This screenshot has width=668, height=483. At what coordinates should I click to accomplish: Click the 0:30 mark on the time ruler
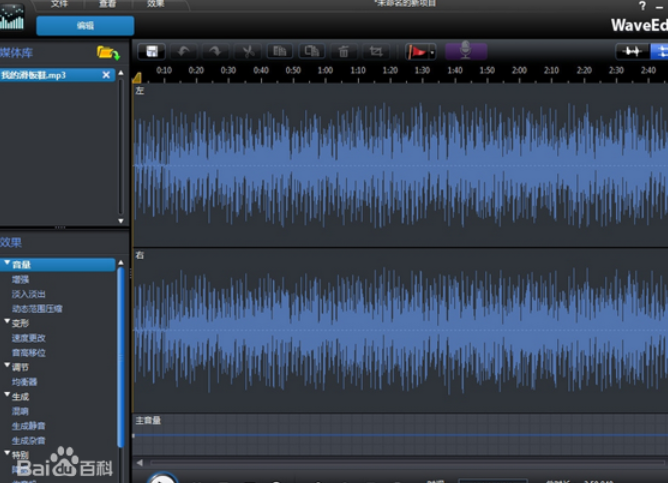pos(228,71)
